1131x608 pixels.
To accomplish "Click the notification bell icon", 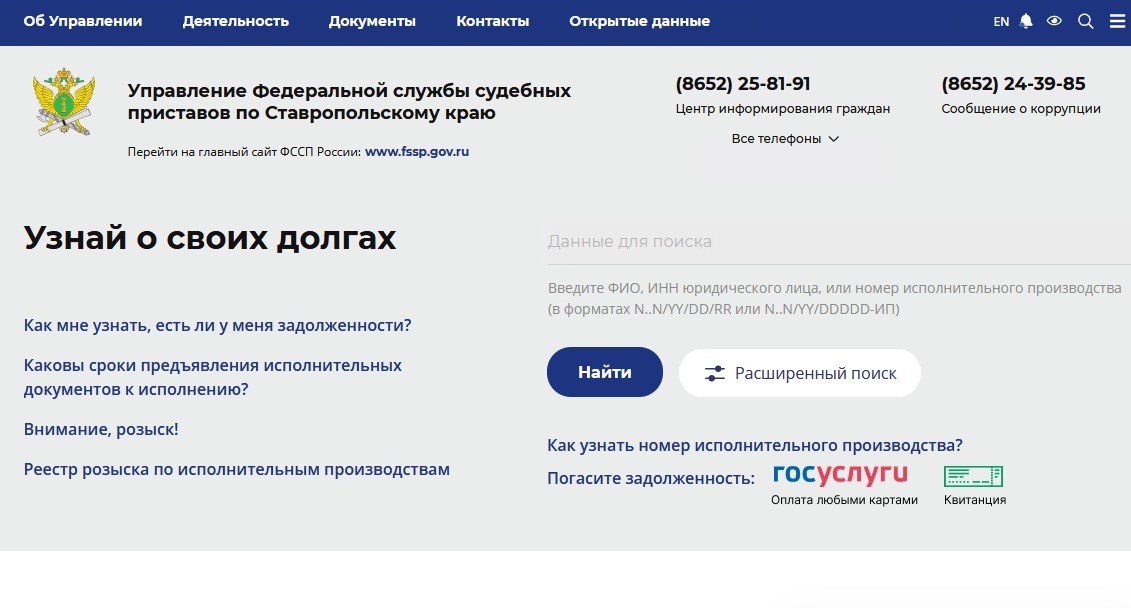I will pyautogui.click(x=1026, y=21).
